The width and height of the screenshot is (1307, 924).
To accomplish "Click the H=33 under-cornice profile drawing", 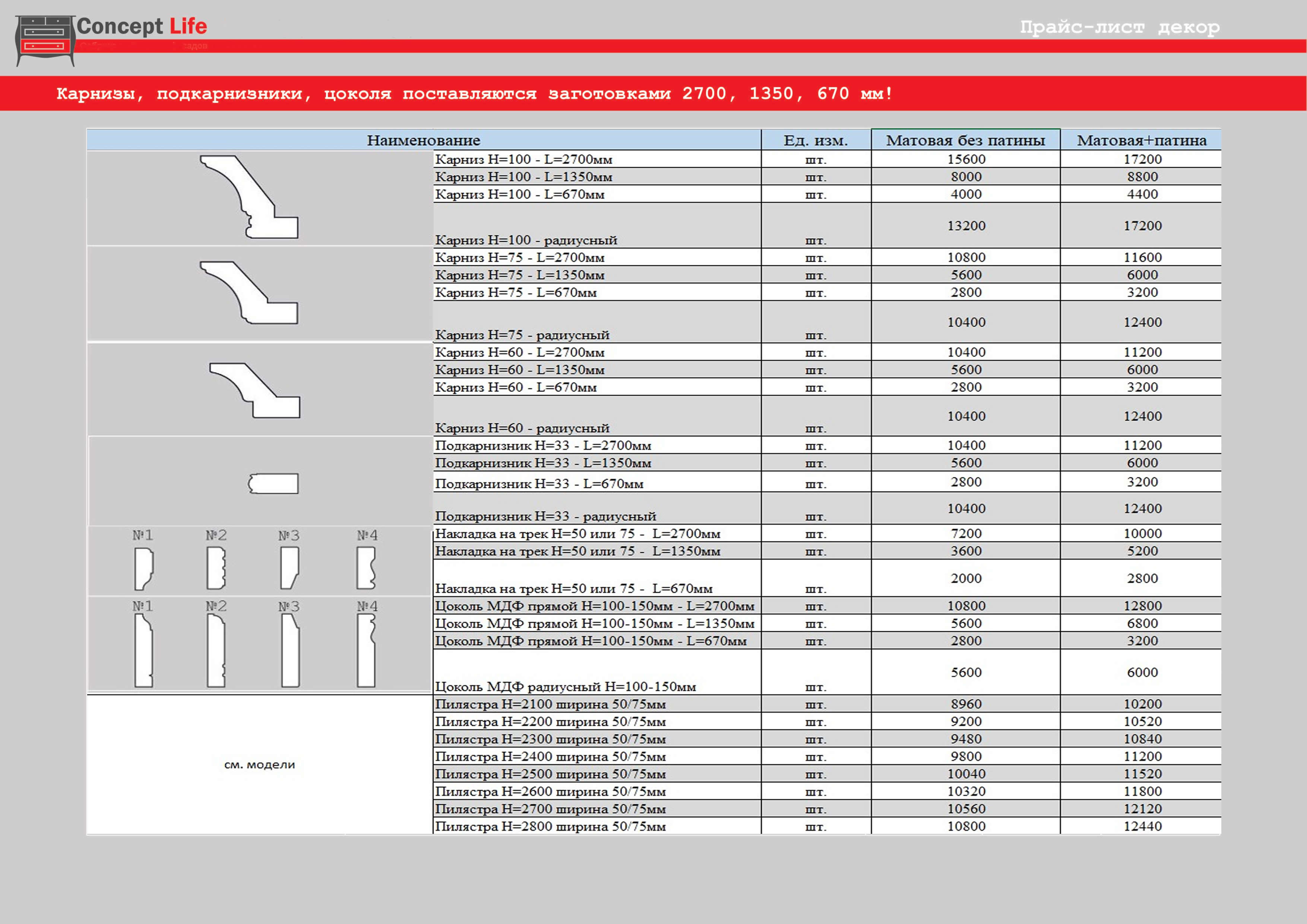I will click(273, 483).
